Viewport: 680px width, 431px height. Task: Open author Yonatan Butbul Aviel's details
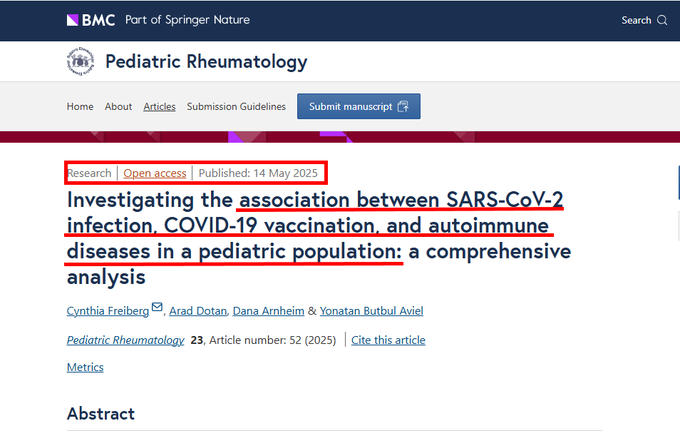[x=372, y=311]
